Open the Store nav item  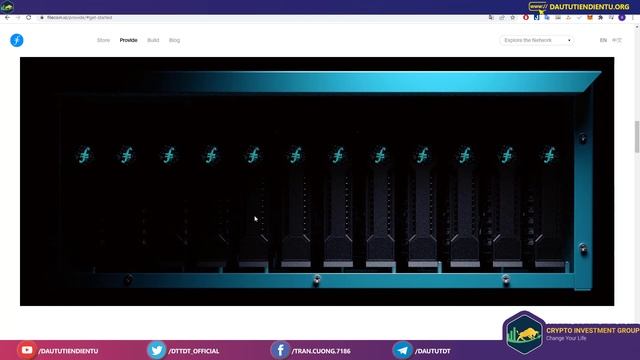tap(103, 40)
